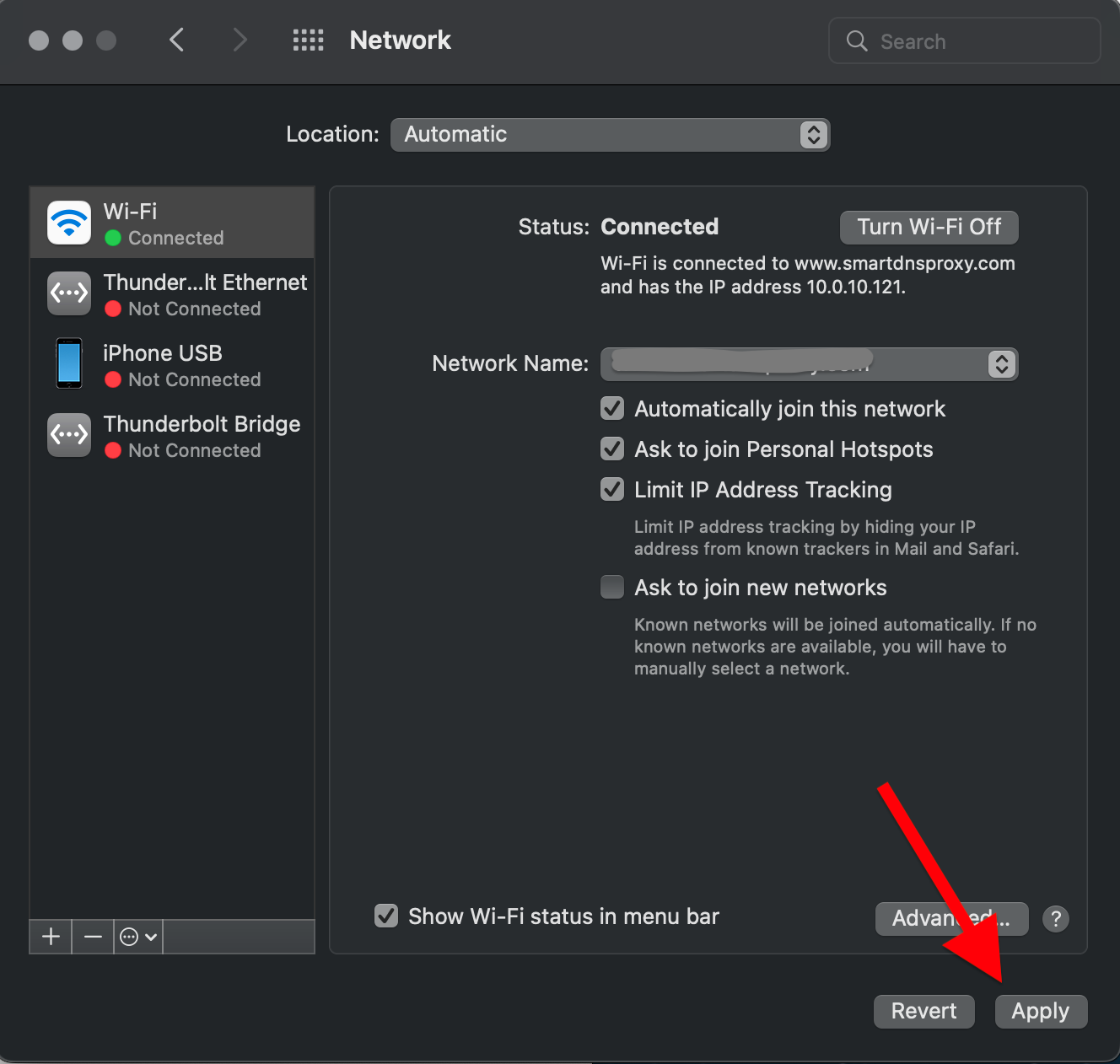Click the Wi-Fi service icon

click(x=69, y=223)
